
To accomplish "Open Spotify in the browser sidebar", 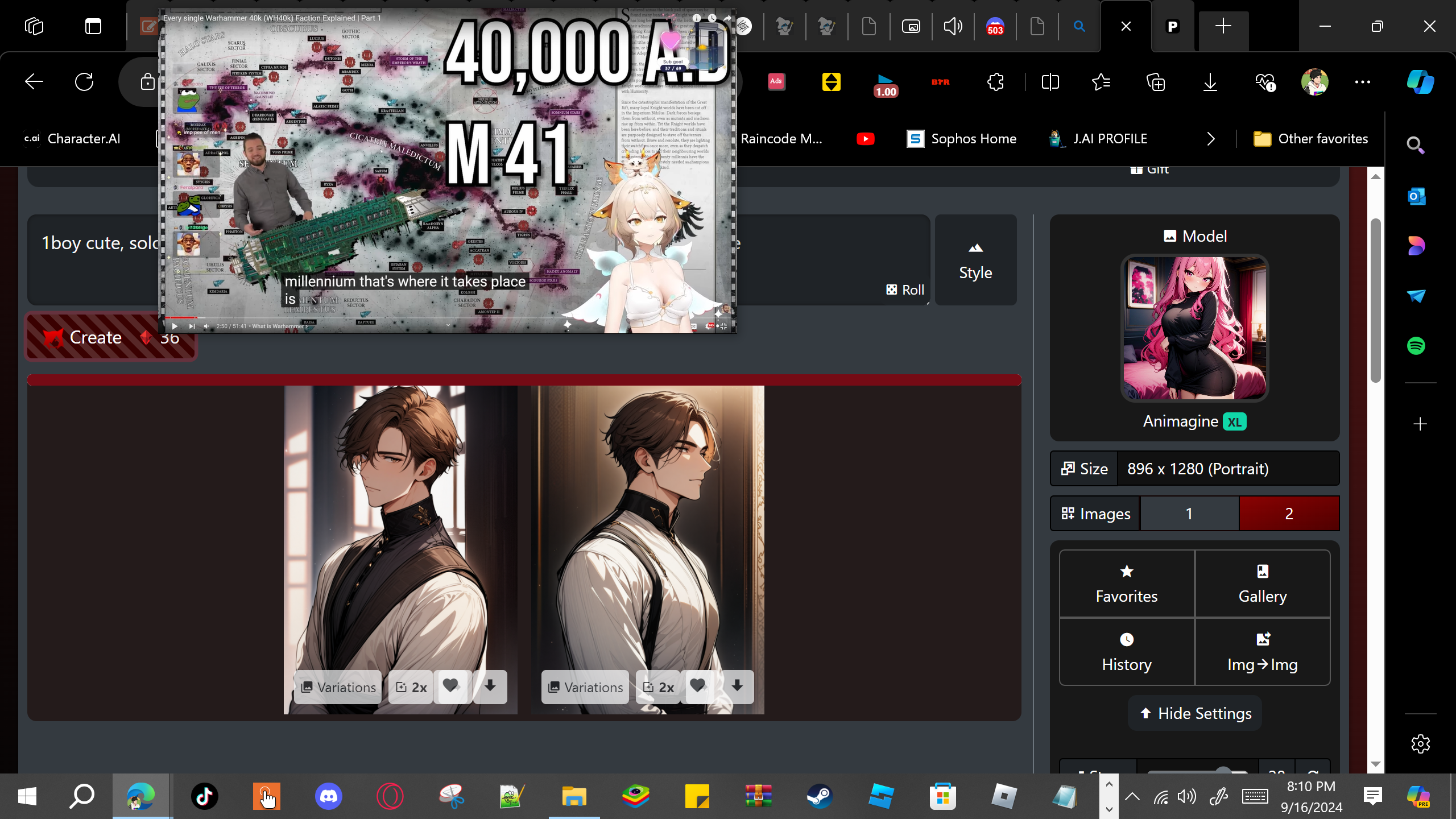I will click(x=1416, y=346).
